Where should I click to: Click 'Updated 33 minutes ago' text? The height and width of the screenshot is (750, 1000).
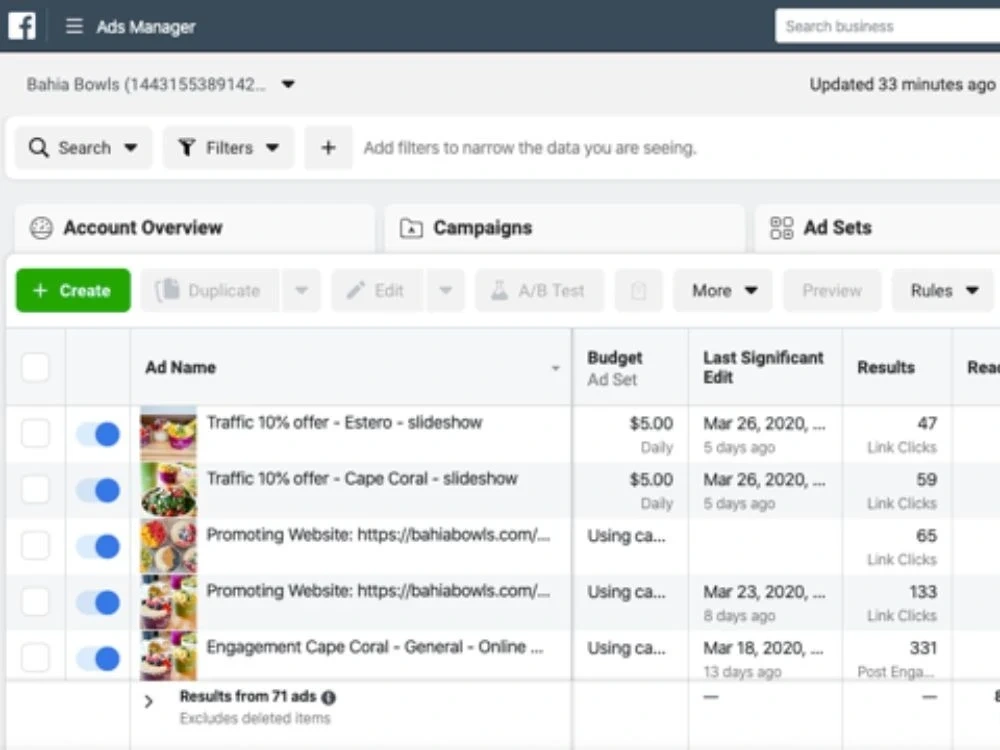click(x=902, y=84)
